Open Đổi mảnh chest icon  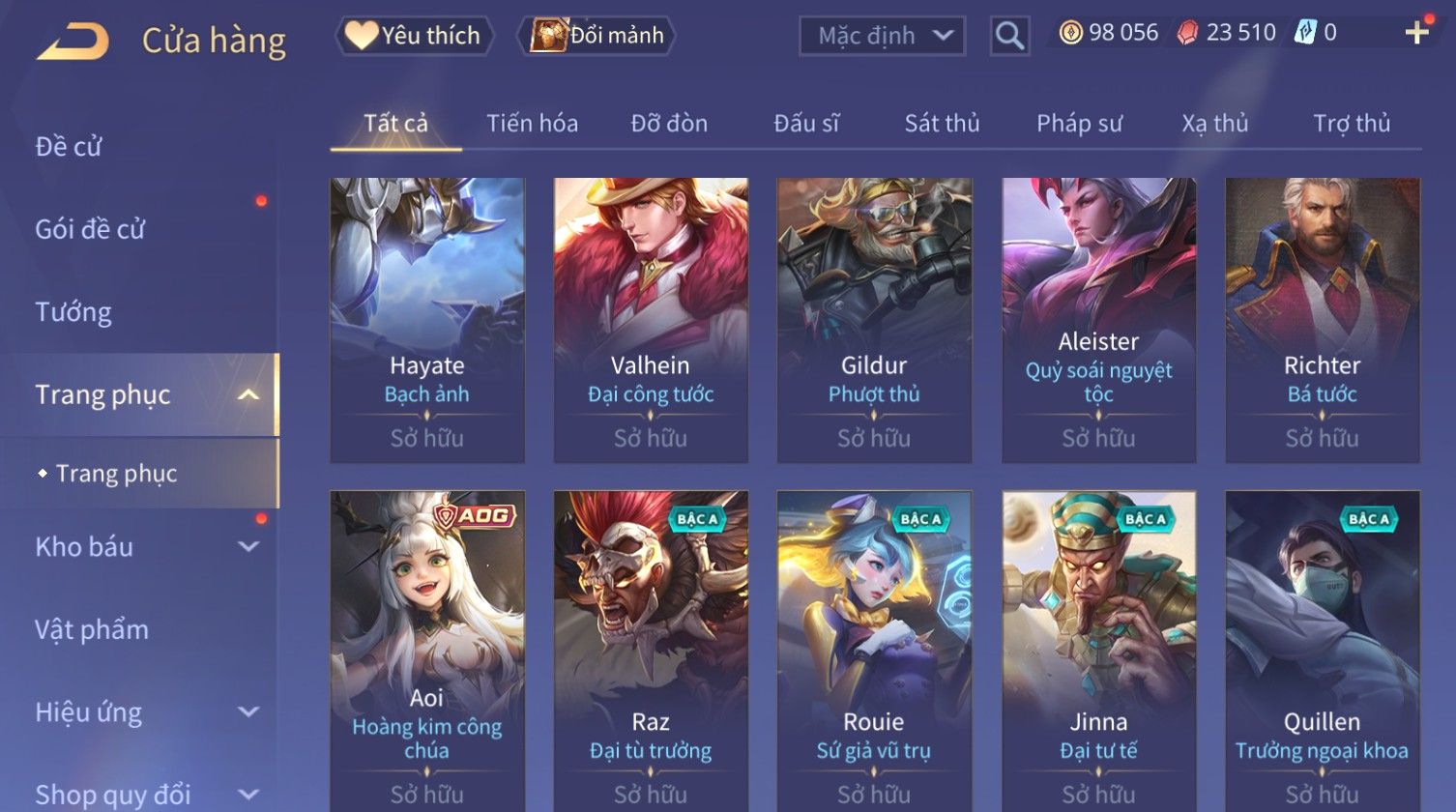click(x=548, y=36)
